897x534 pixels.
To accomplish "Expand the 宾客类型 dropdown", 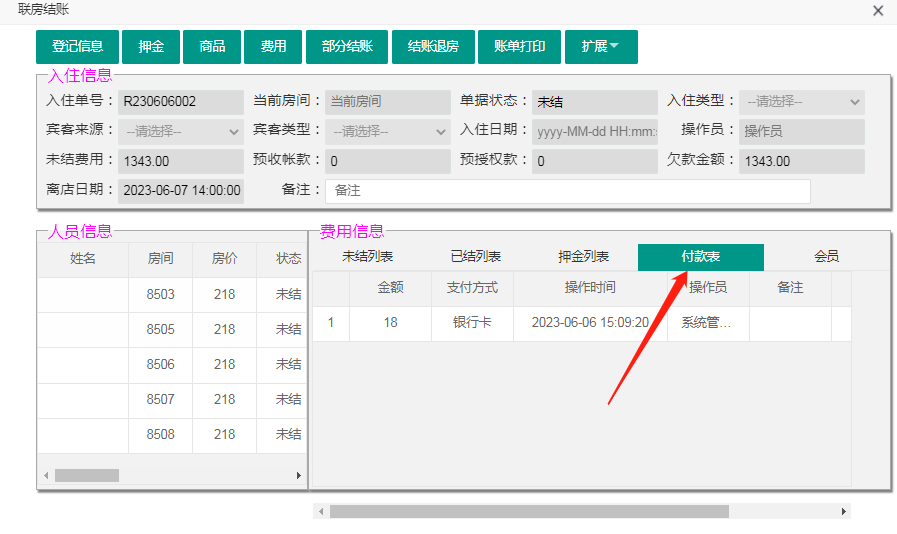I will click(388, 131).
